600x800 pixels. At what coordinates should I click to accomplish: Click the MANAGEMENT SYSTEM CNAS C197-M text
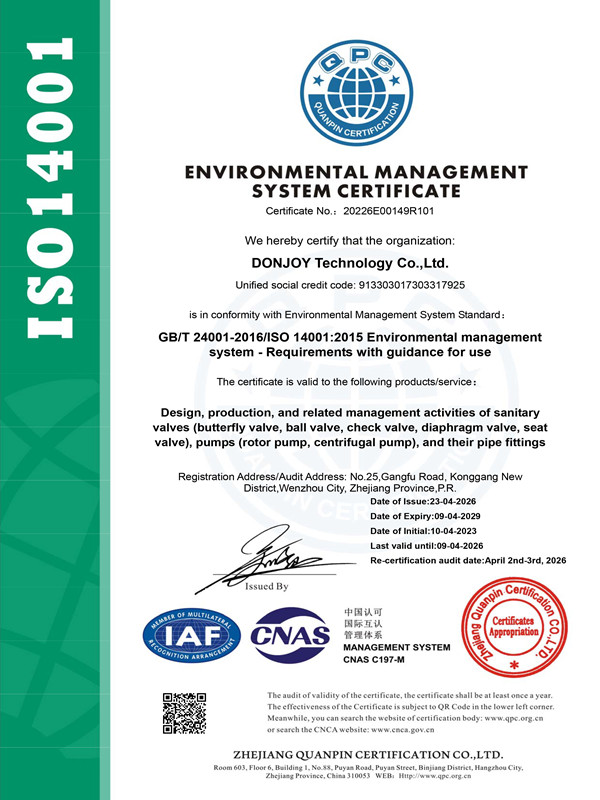tap(396, 654)
